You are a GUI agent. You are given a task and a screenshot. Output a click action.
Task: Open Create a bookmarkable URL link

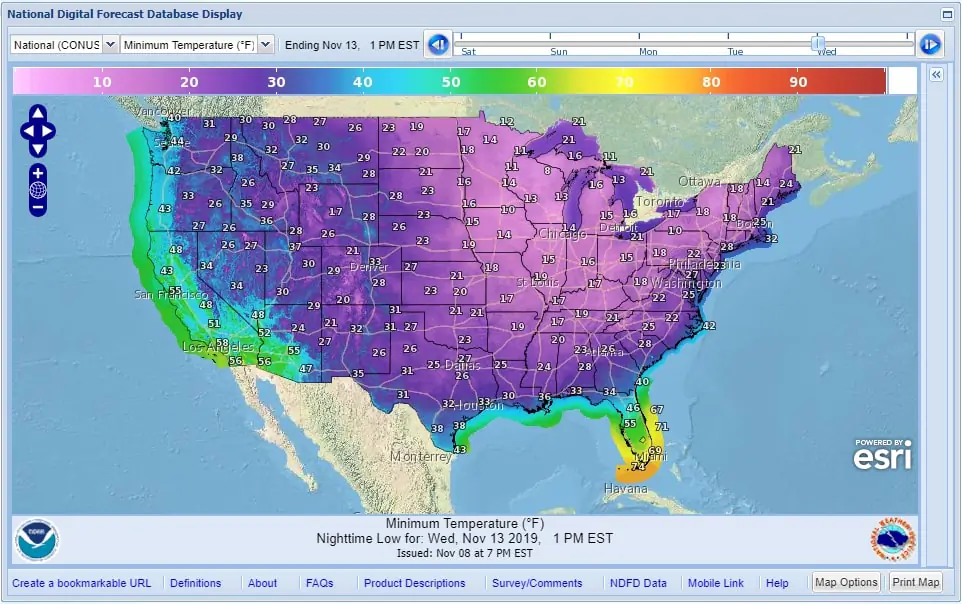[81, 583]
